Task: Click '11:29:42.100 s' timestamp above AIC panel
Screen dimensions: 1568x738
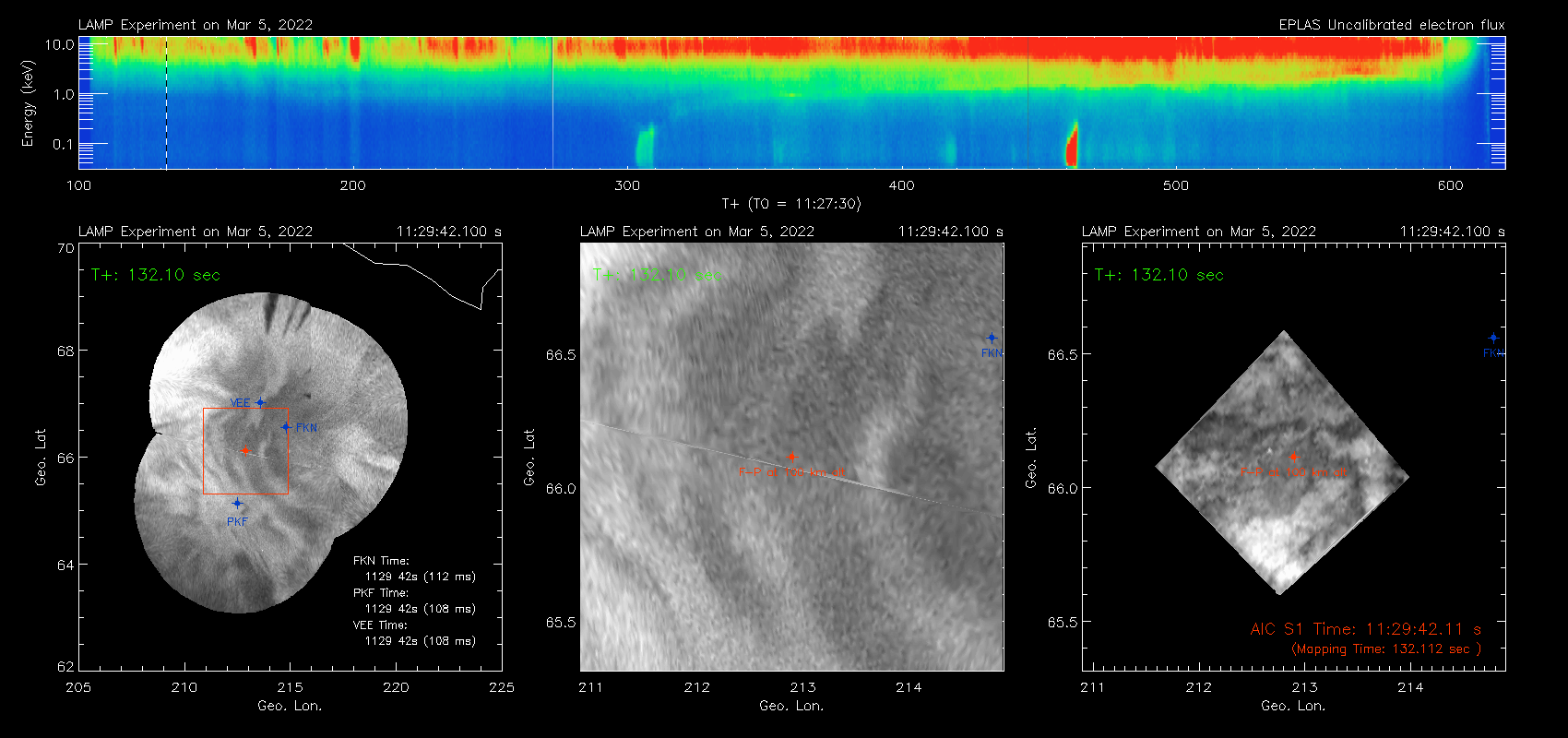Action: 1453,232
